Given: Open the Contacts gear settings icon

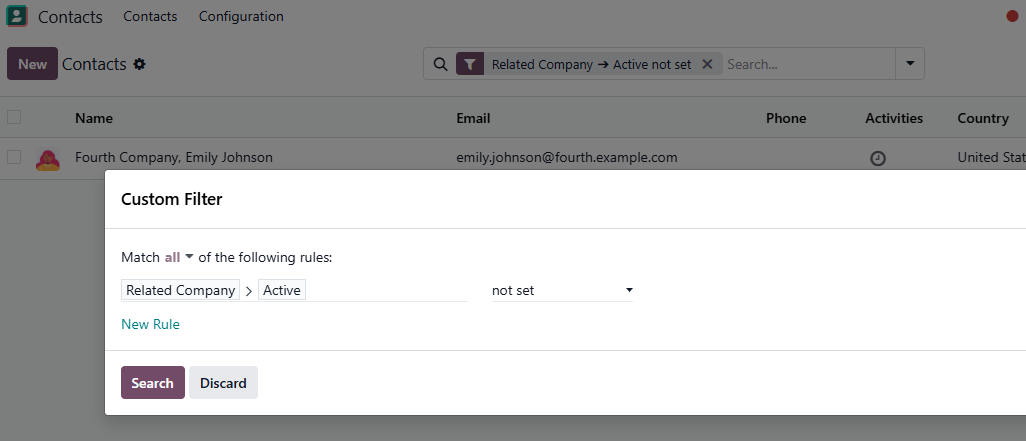Looking at the screenshot, I should 140,64.
